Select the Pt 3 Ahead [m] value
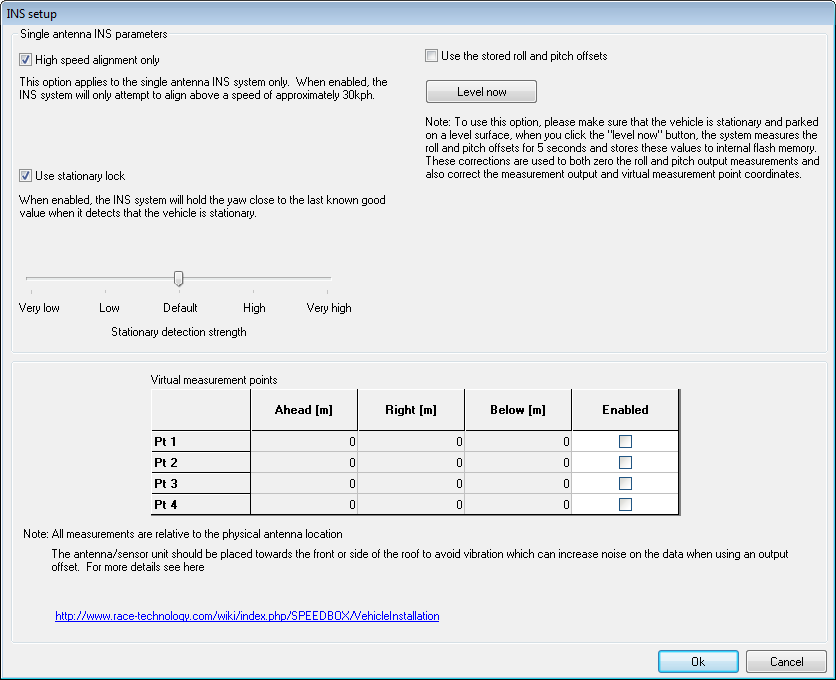Viewport: 836px width, 680px height. click(304, 483)
